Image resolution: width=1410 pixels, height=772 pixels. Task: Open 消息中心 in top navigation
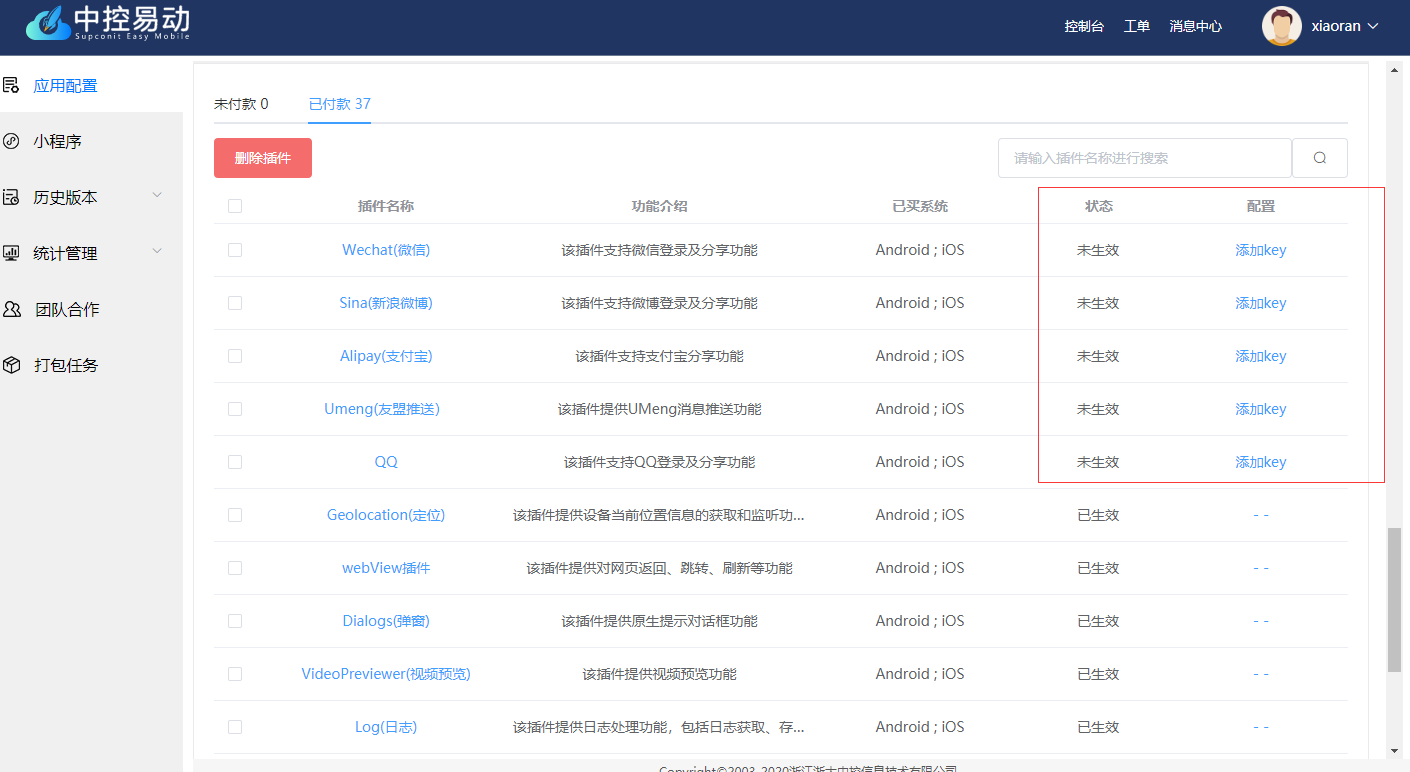click(x=1196, y=26)
